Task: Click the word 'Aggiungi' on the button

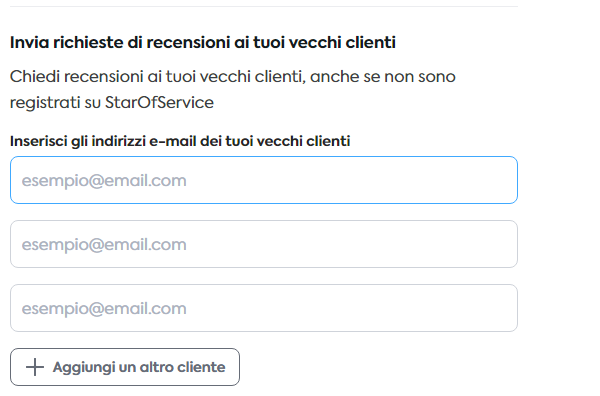Action: pos(84,368)
